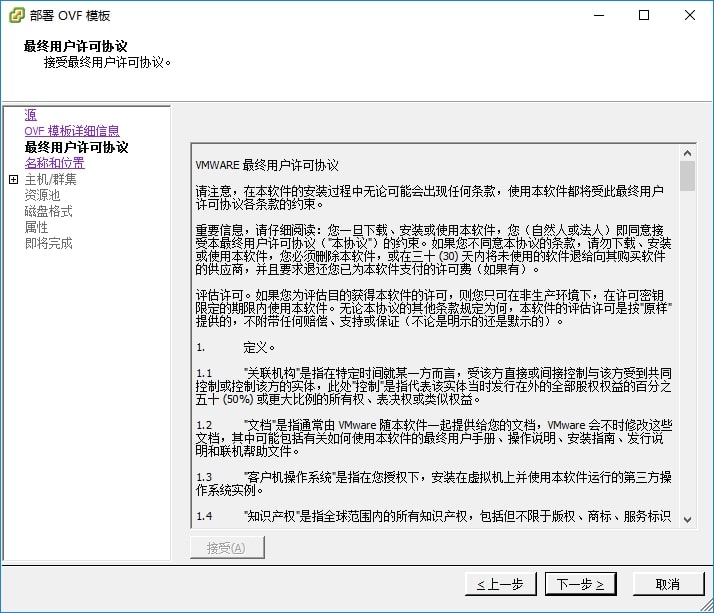
Task: Click the 重要信息 paragraph in the license
Action: (x=434, y=250)
